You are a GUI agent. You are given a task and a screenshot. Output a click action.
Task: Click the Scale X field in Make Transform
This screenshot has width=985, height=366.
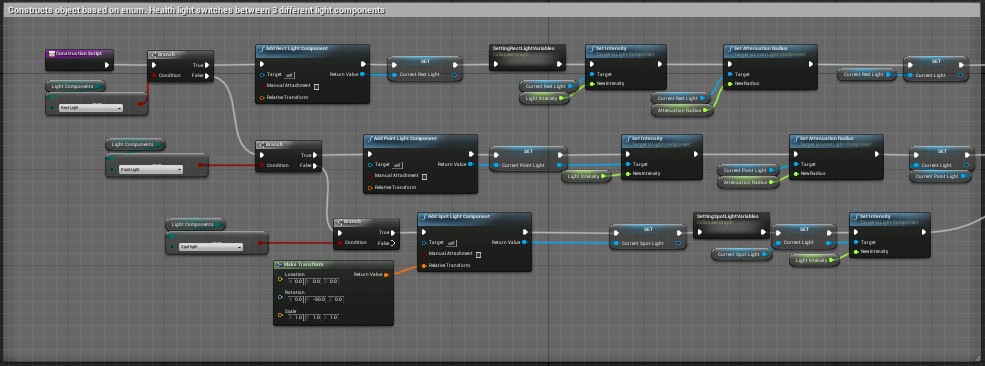[297, 318]
